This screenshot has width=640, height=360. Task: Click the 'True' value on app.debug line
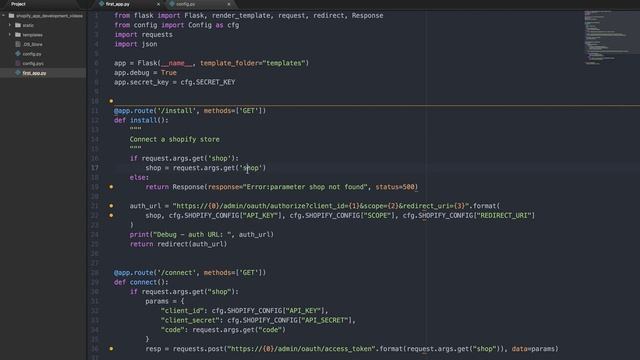pyautogui.click(x=169, y=73)
